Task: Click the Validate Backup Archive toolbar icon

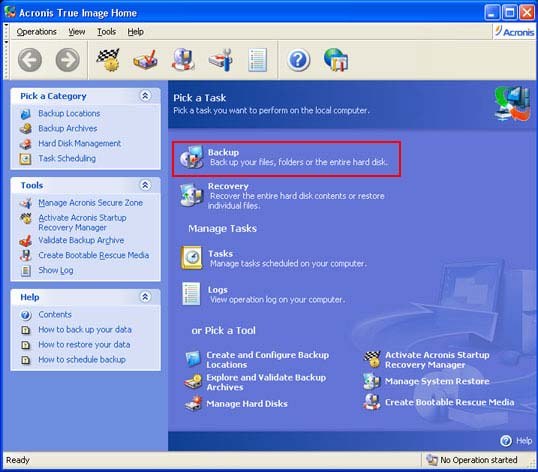Action: [145, 60]
